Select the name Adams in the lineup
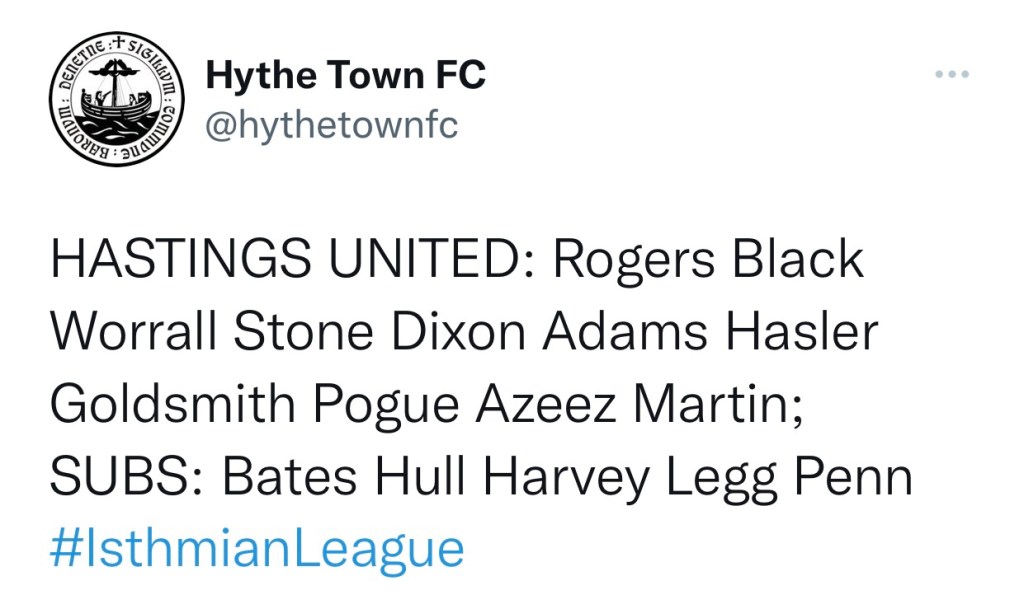The height and width of the screenshot is (609, 1024). pos(624,334)
